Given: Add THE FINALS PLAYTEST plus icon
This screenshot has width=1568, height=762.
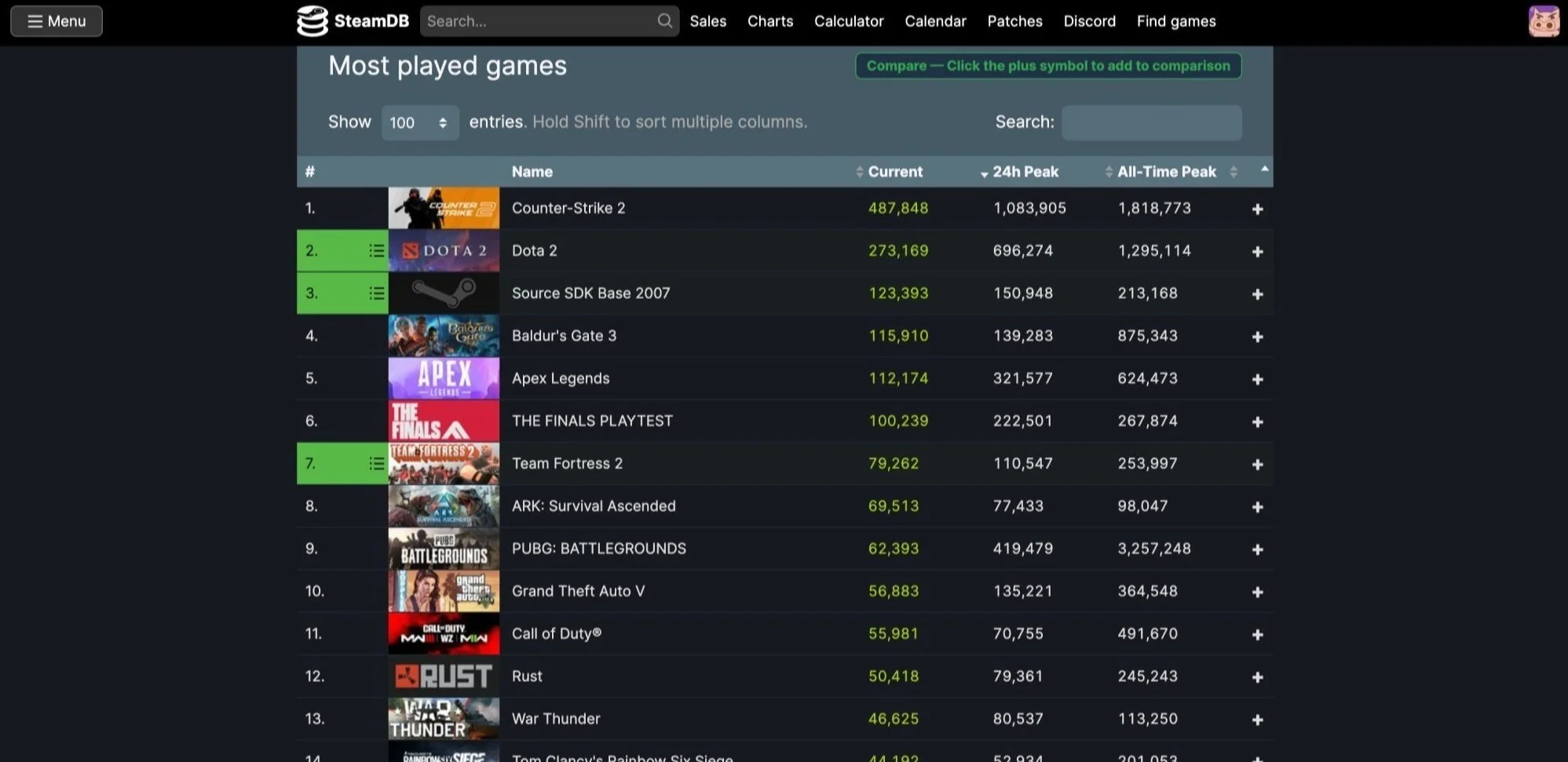Looking at the screenshot, I should coord(1257,421).
